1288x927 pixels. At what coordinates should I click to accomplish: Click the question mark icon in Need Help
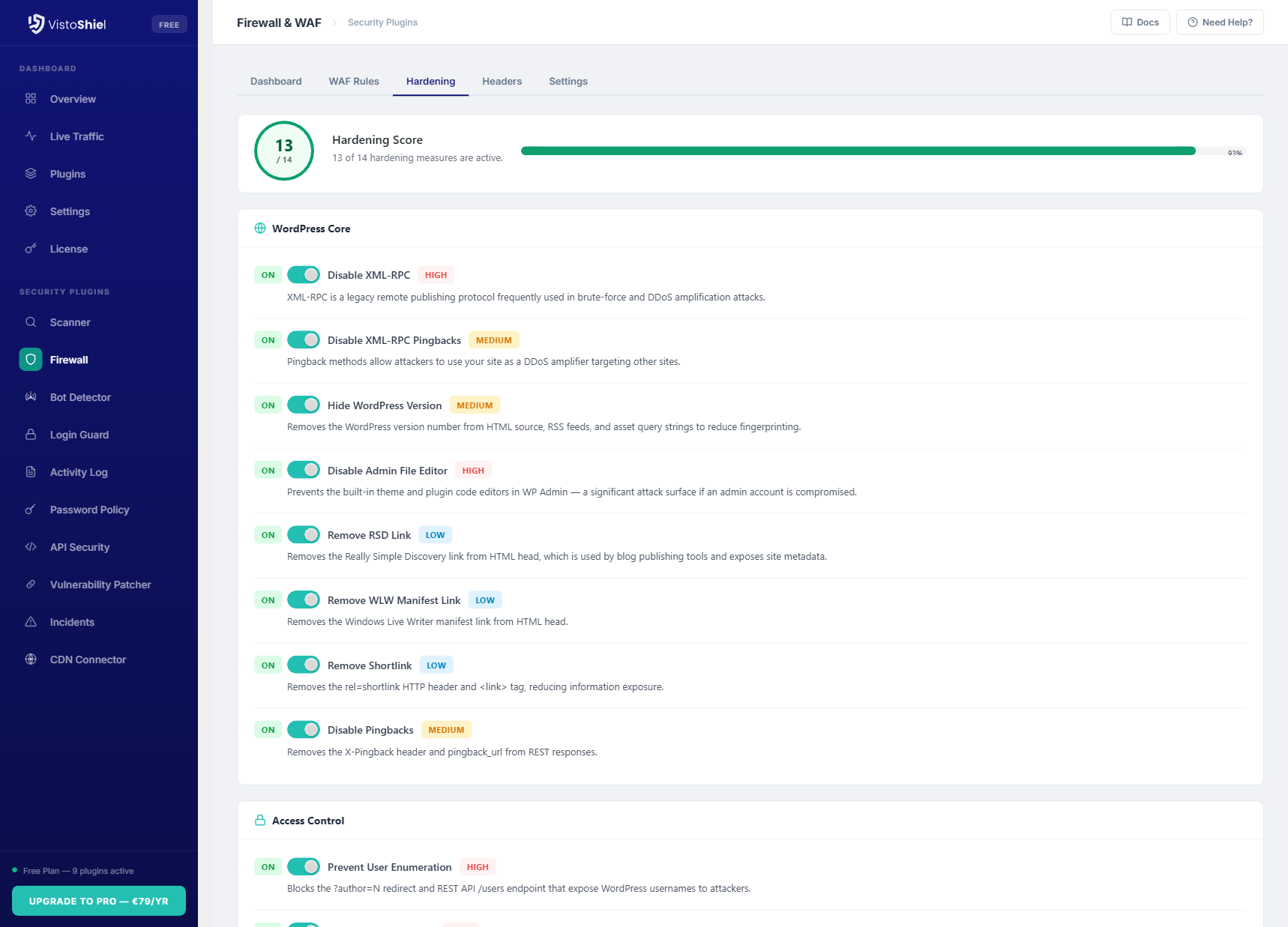click(x=1193, y=22)
